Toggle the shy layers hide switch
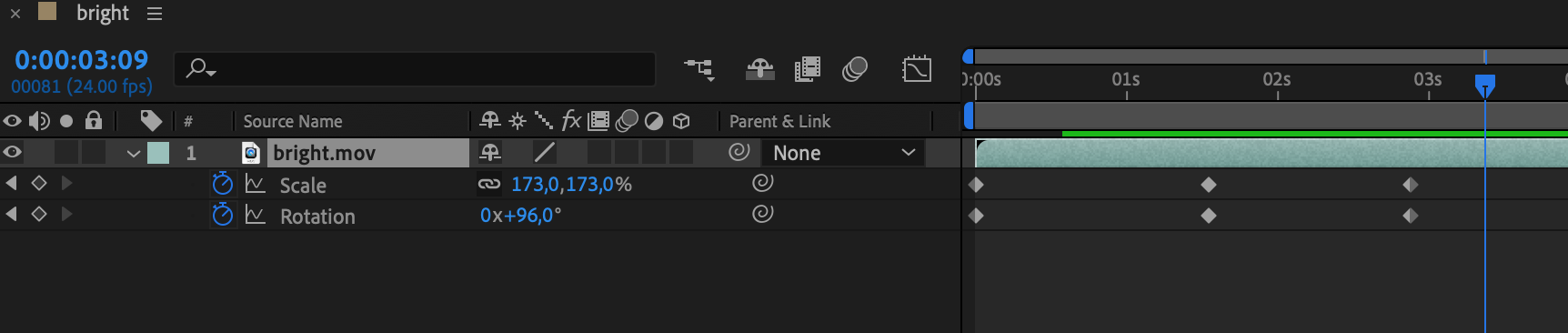 click(x=759, y=68)
